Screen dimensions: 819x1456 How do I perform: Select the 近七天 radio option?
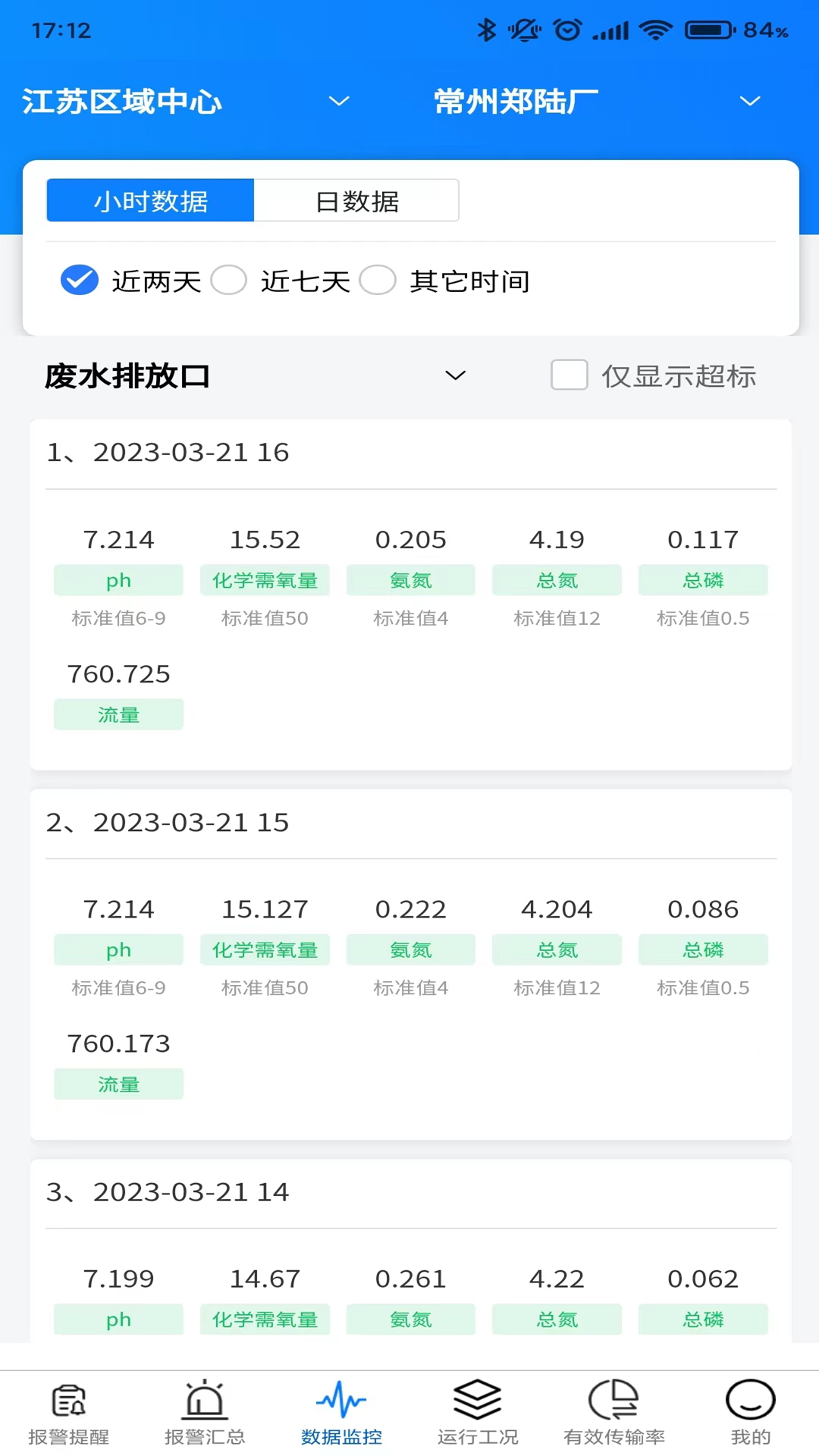228,280
